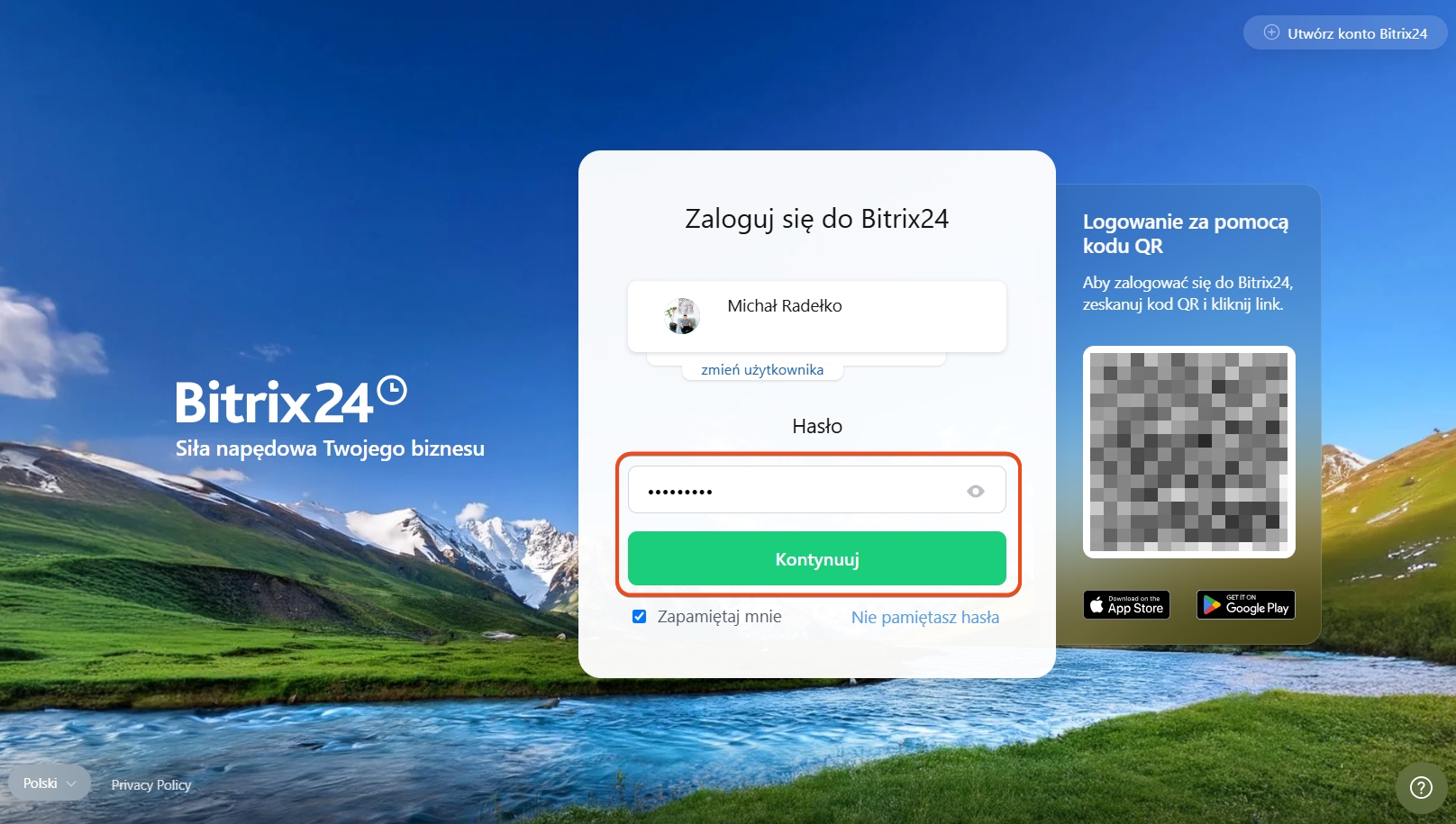Select the Michał Radełko user card
Viewport: 1456px width, 824px height.
pos(816,316)
